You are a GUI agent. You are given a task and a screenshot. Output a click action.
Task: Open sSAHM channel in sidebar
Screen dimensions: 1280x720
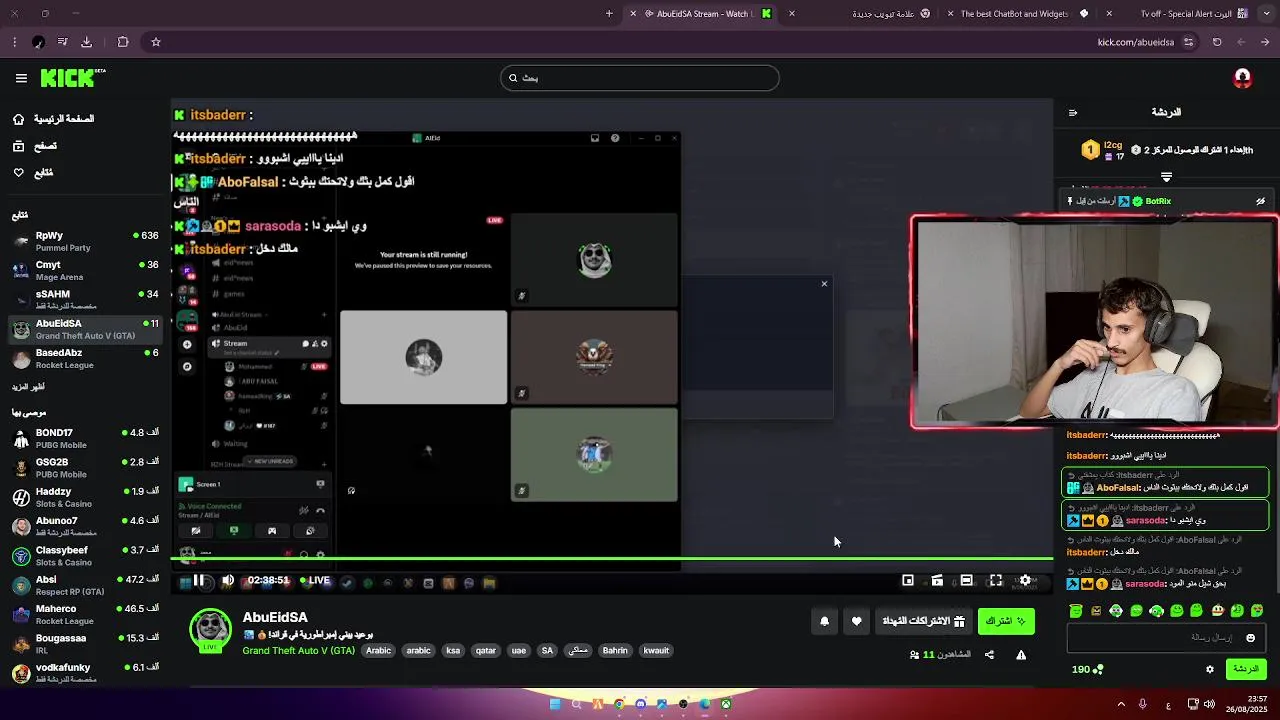click(85, 300)
